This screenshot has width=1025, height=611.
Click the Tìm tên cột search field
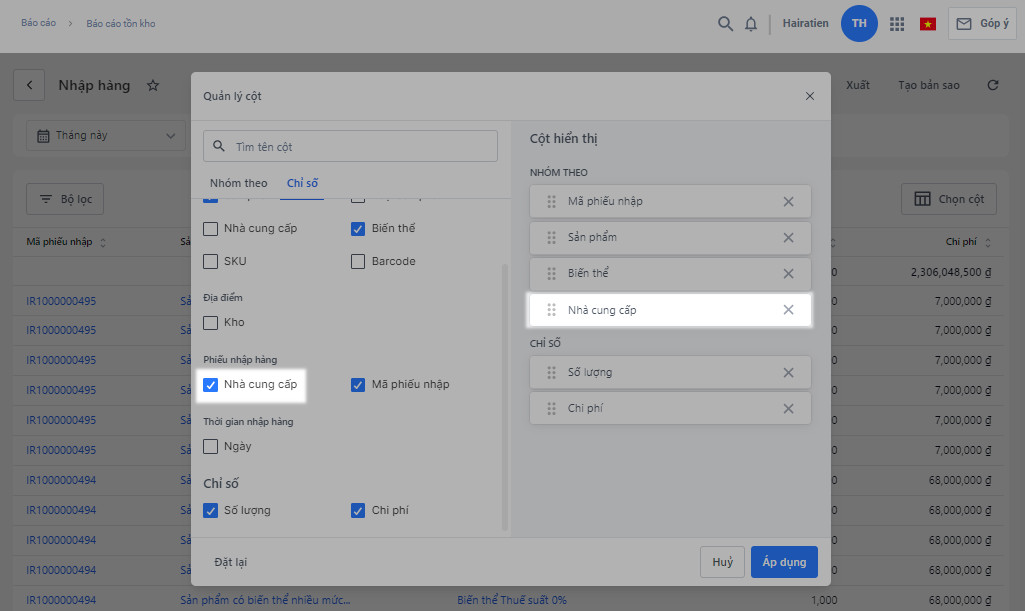click(360, 147)
